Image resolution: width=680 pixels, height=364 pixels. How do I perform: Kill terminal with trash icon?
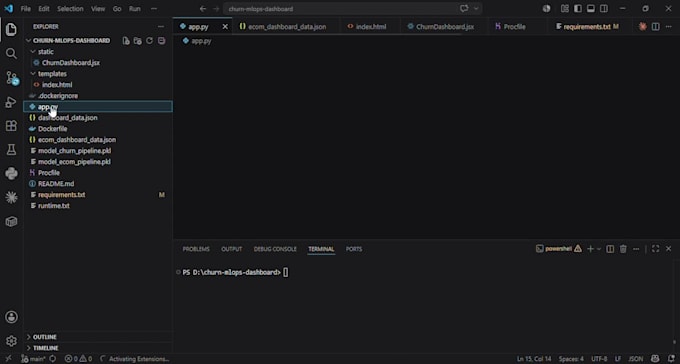pyautogui.click(x=623, y=249)
